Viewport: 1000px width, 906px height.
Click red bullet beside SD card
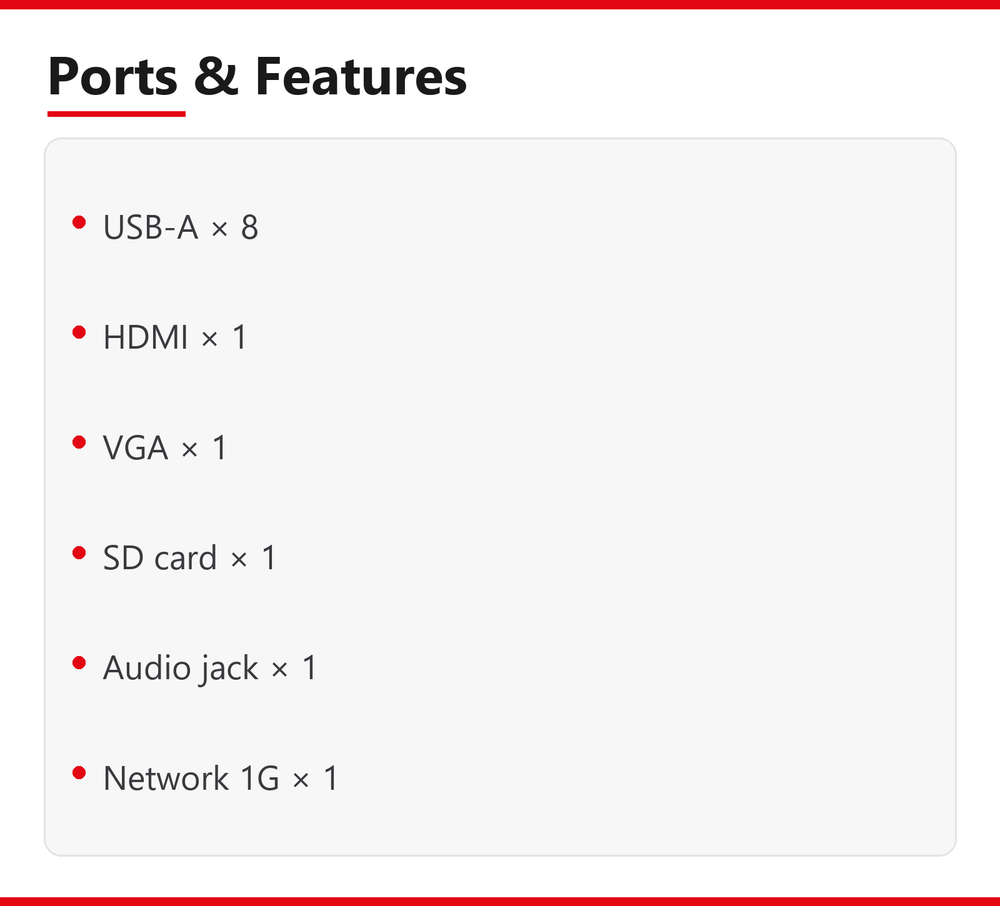pyautogui.click(x=79, y=553)
